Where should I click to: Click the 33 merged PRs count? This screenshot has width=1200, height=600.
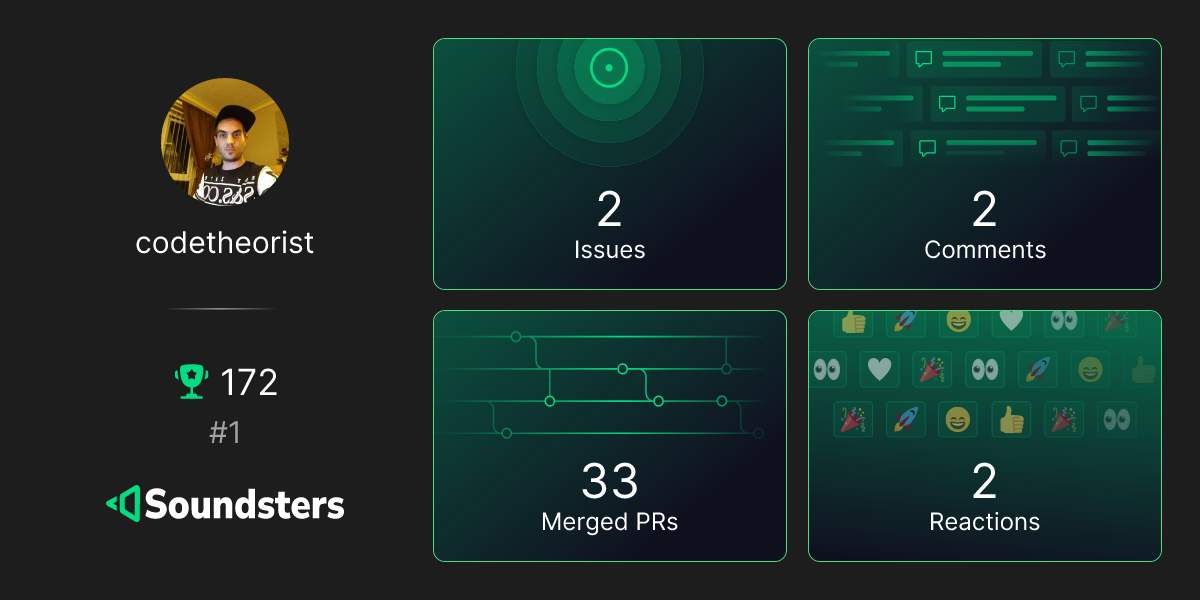(609, 481)
